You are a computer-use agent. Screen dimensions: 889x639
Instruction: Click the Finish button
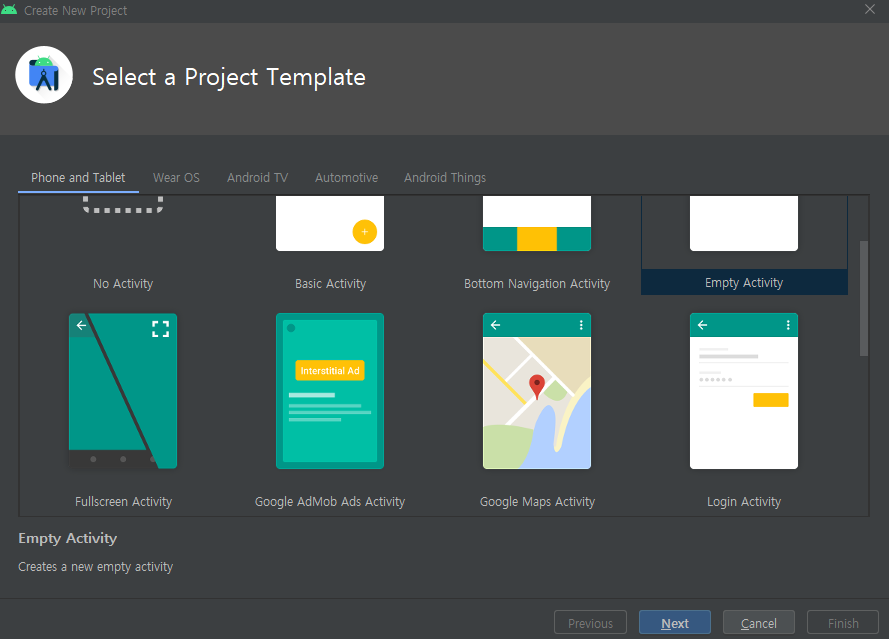coord(843,623)
